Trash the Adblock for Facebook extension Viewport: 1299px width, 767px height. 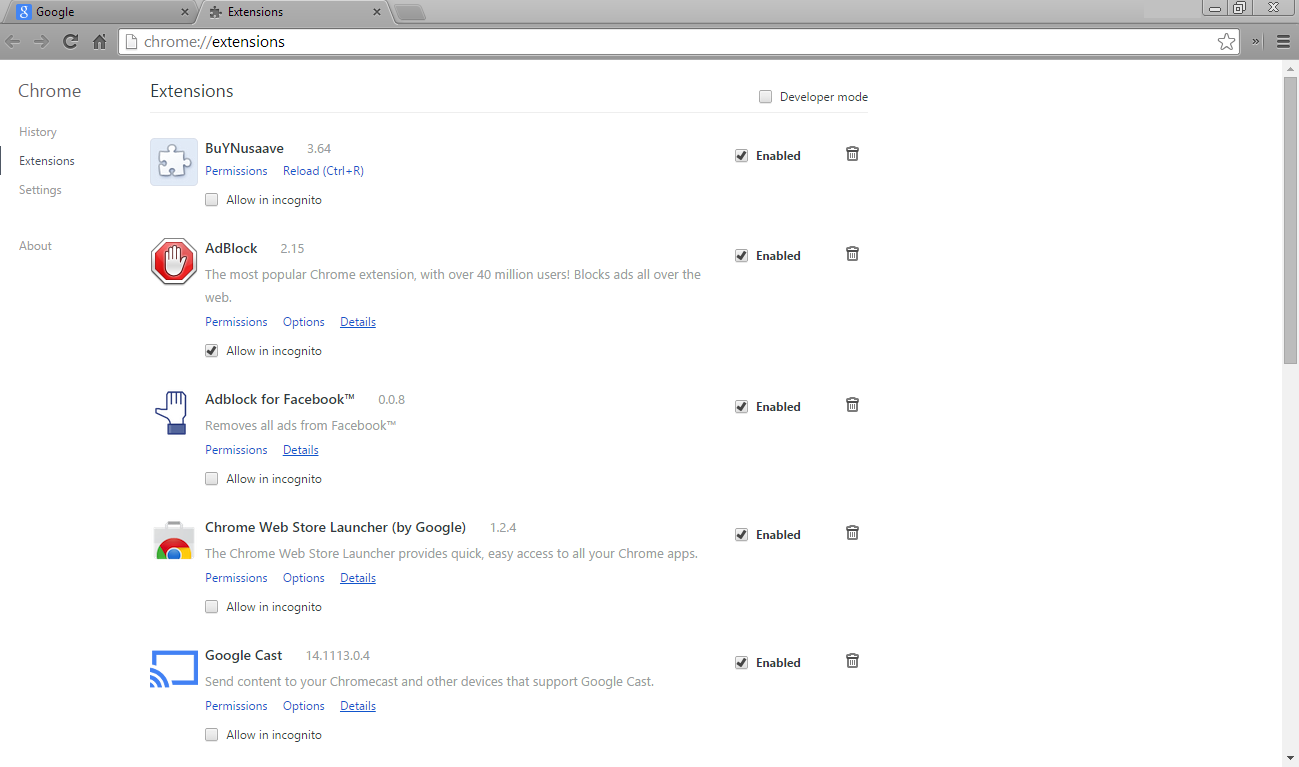852,405
